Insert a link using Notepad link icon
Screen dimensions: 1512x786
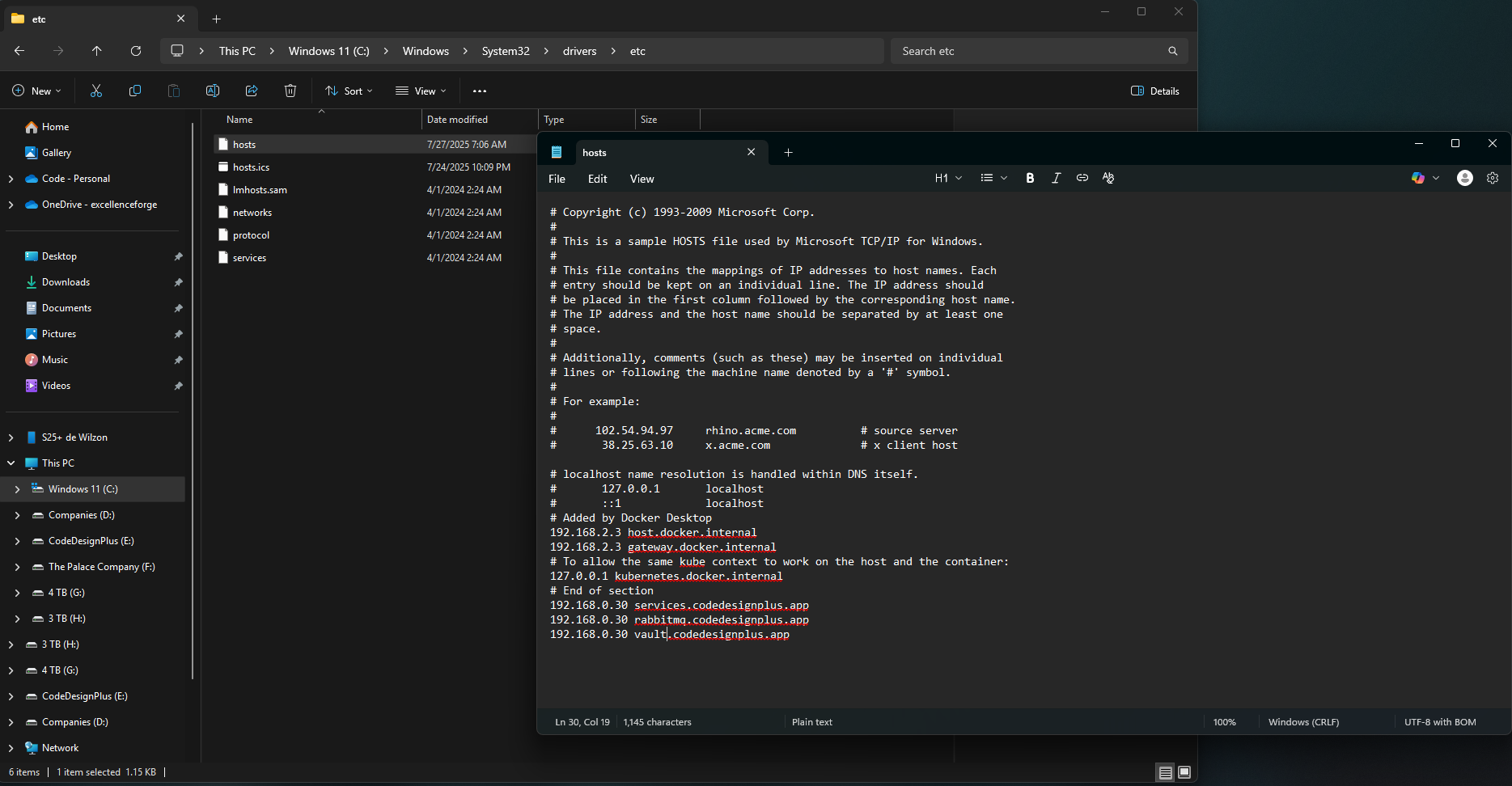(x=1082, y=178)
